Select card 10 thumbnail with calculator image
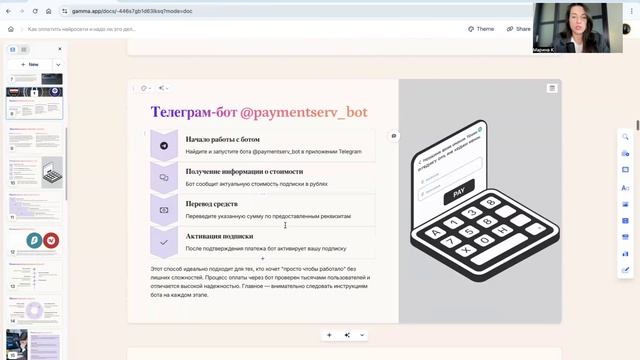The height and width of the screenshot is (360, 640). [x=35, y=172]
